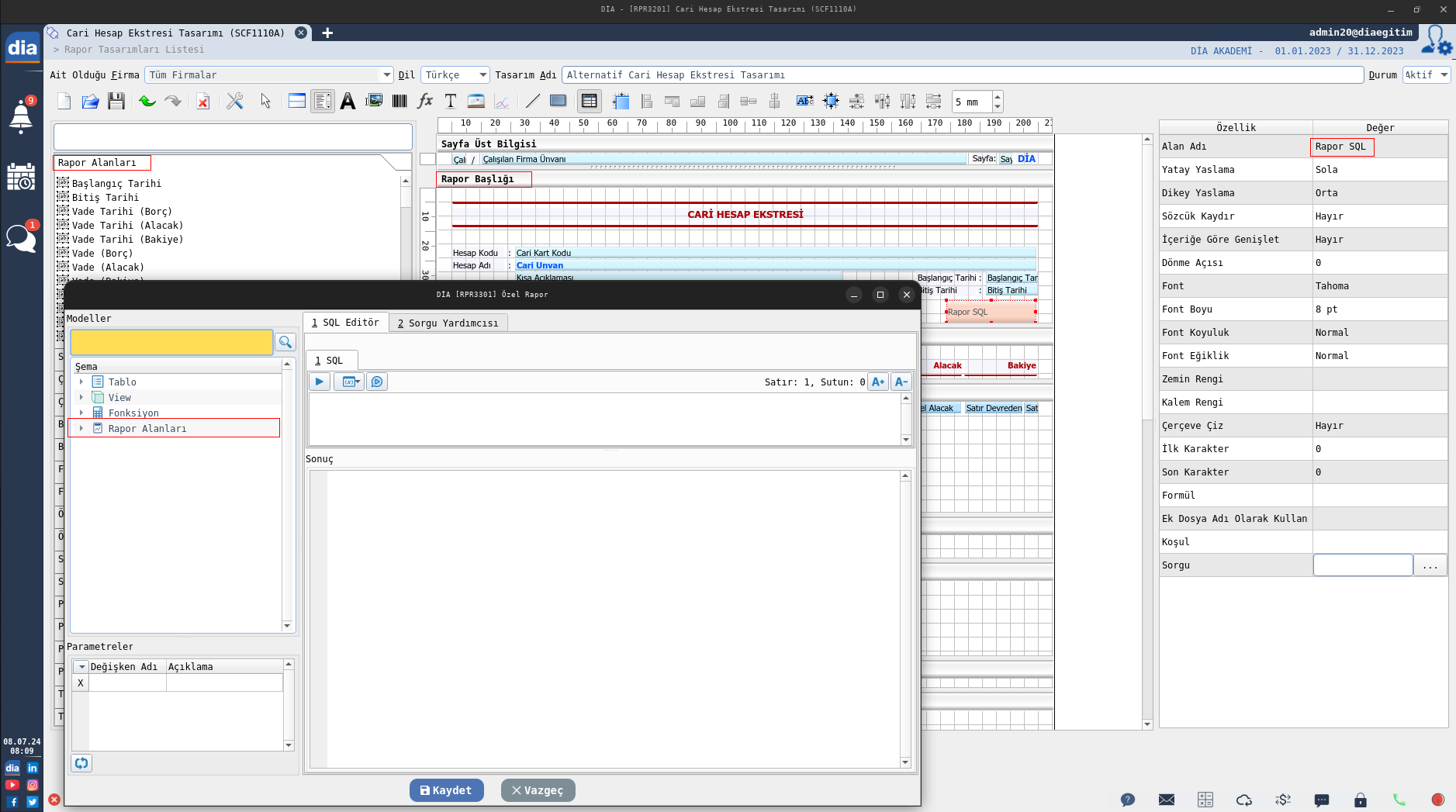Open the notifications bell in sidebar

pos(21,117)
